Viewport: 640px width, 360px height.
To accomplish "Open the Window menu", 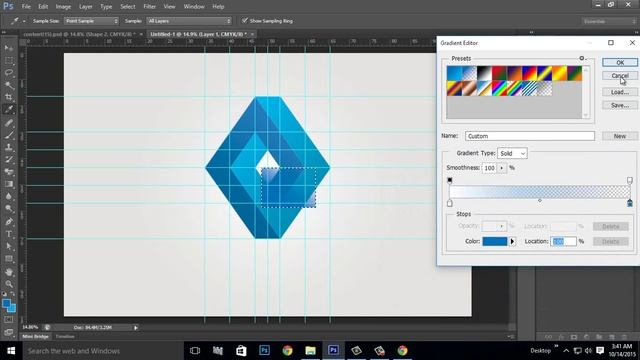I will (194, 7).
